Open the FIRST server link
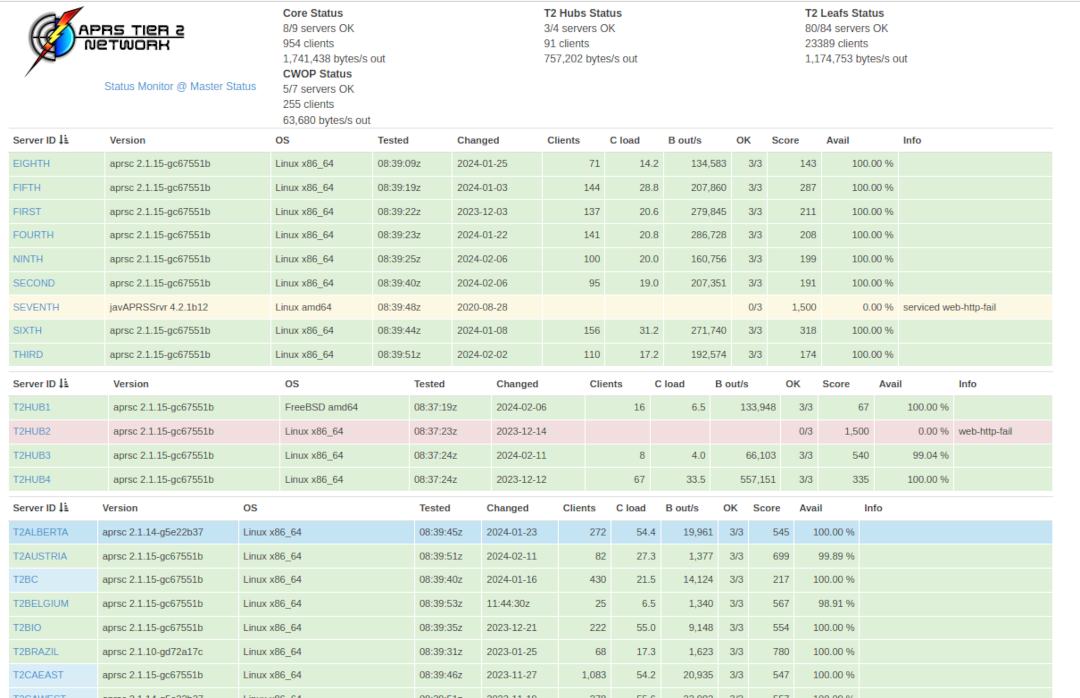1080x698 pixels. (27, 212)
